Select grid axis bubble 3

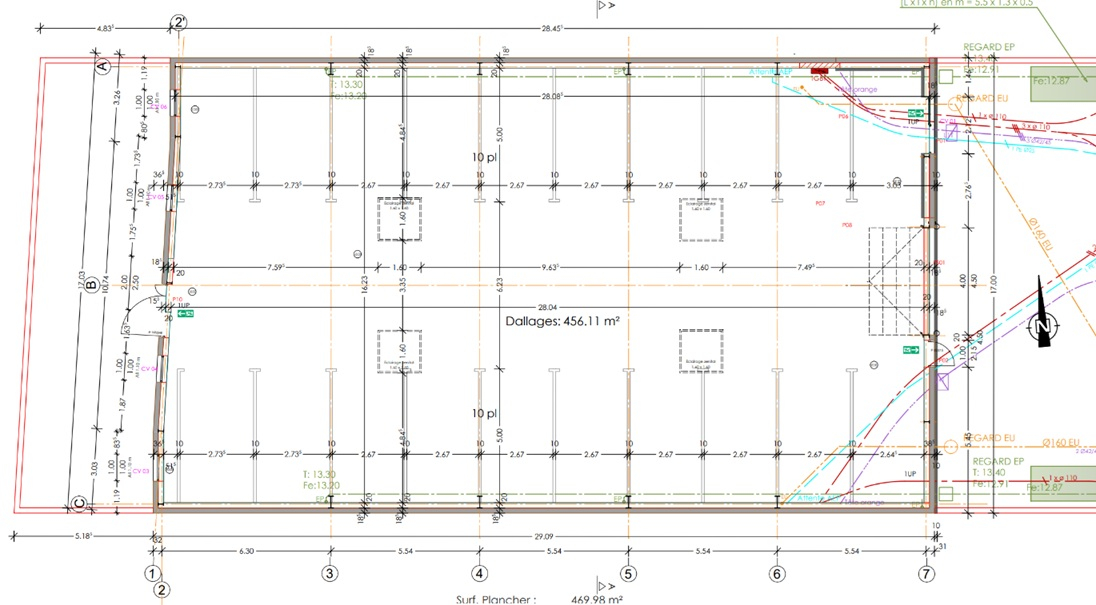329,574
